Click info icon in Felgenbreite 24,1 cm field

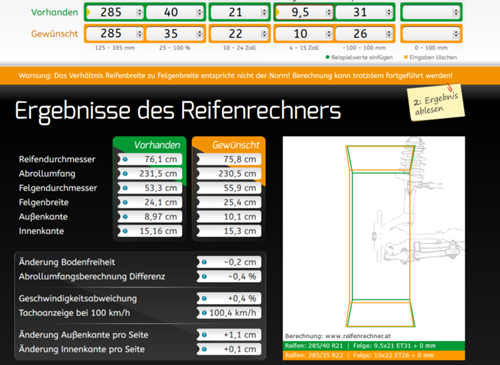click(125, 202)
